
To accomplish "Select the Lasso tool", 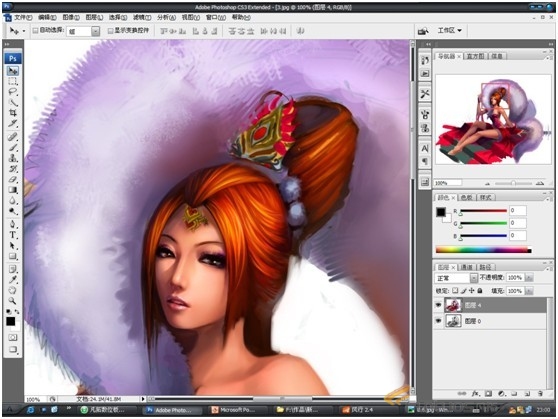I will tap(13, 92).
